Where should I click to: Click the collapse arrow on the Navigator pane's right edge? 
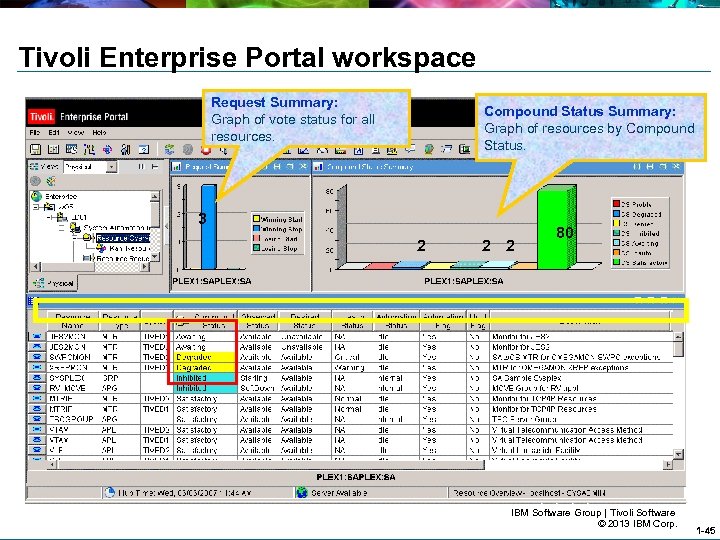(x=166, y=226)
